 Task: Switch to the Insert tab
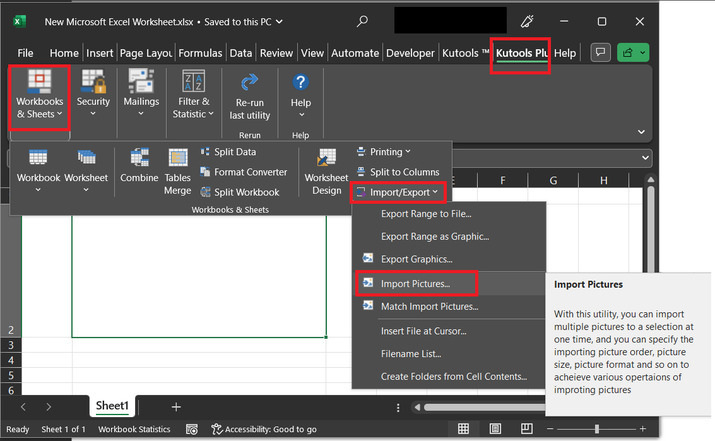[99, 53]
